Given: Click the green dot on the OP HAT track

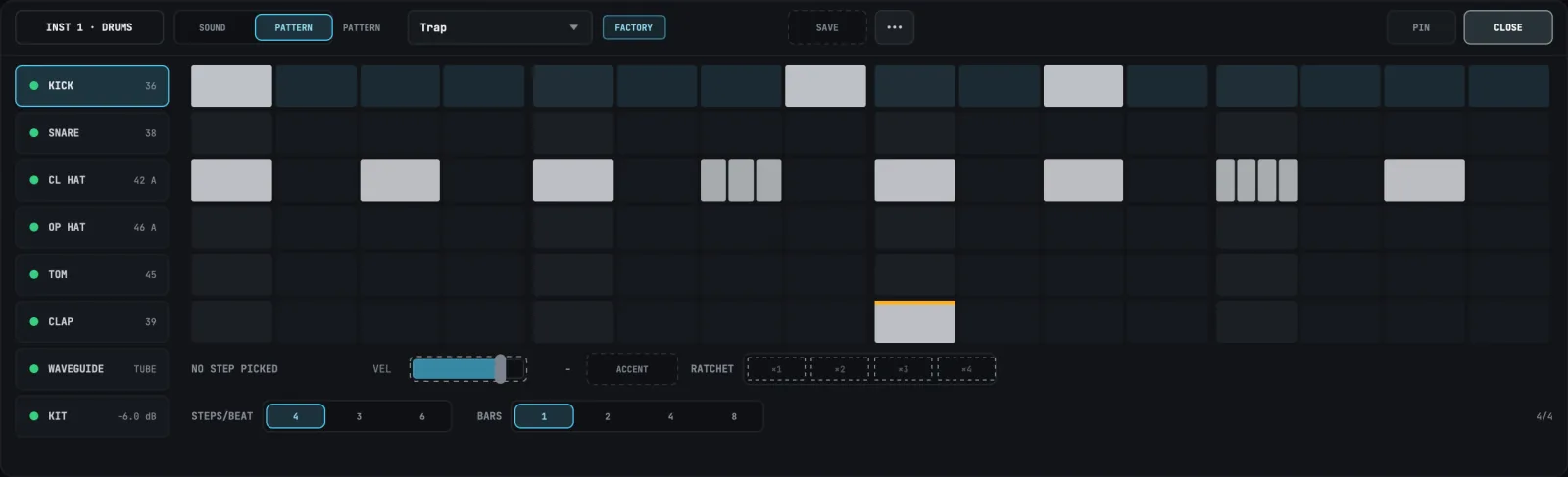Looking at the screenshot, I should point(34,227).
